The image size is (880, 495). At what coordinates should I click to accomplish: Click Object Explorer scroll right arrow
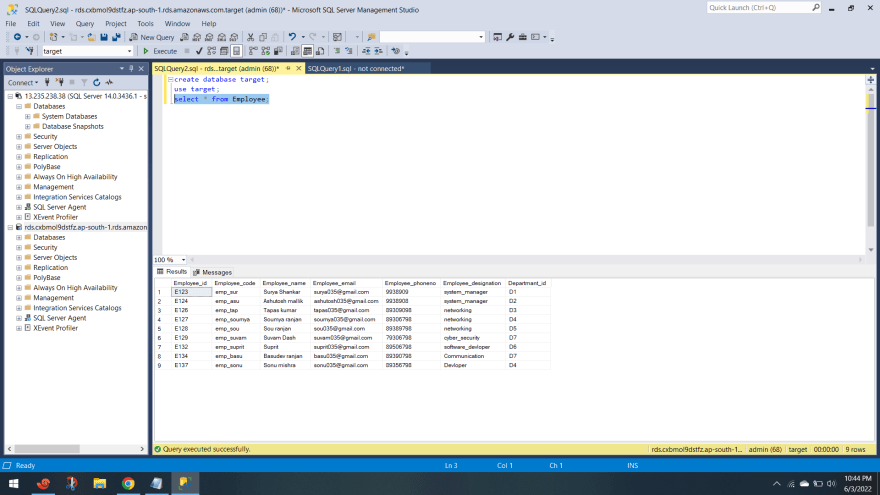pyautogui.click(x=142, y=449)
